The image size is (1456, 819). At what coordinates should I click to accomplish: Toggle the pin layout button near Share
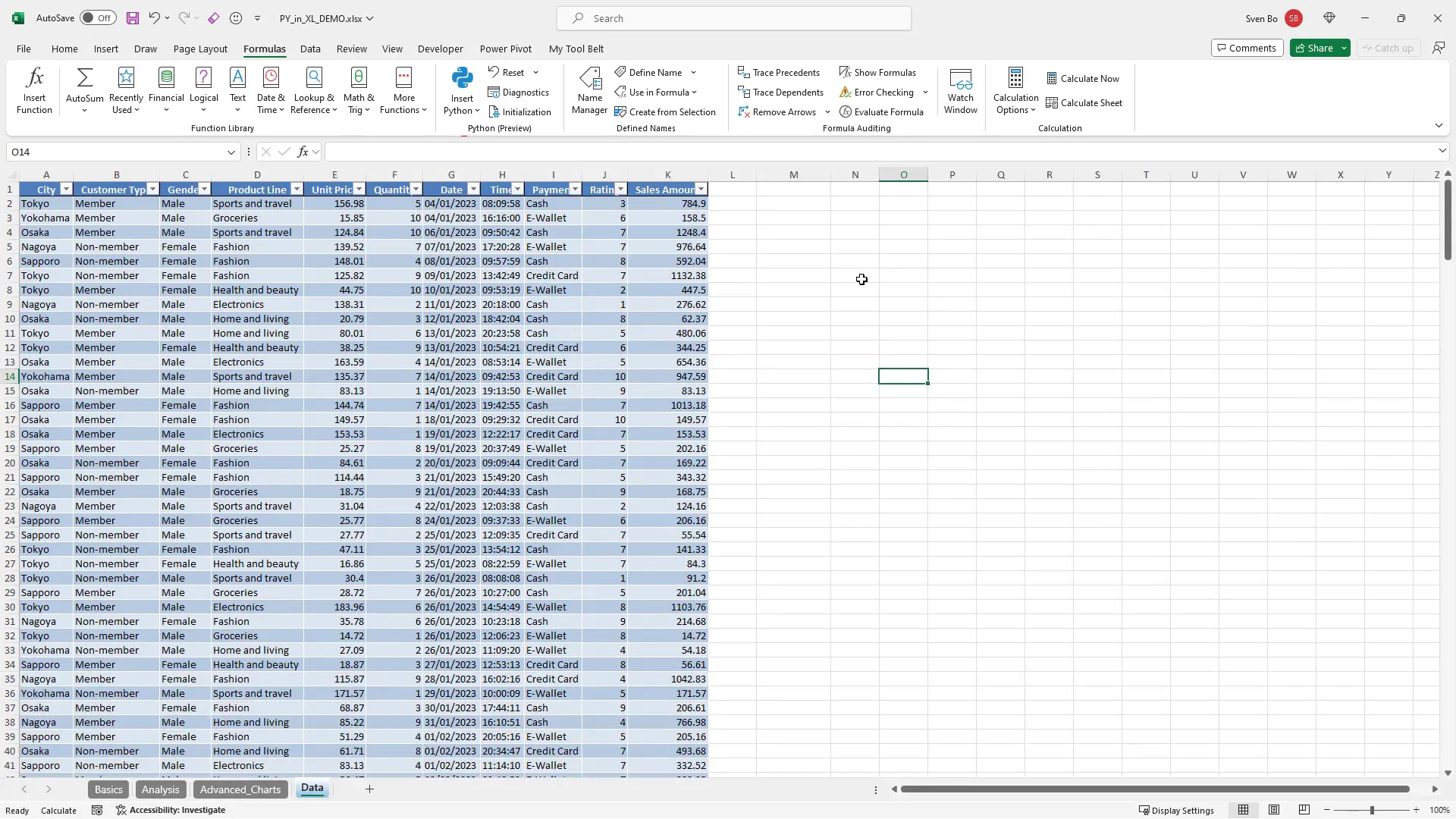[x=1439, y=48]
